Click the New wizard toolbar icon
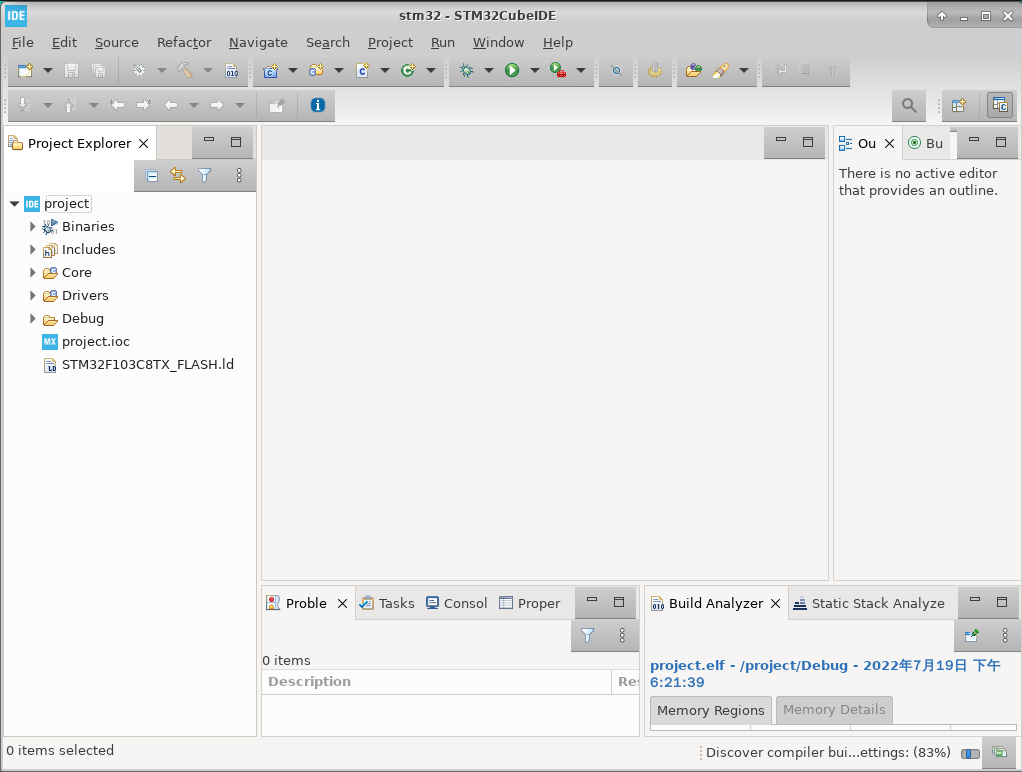This screenshot has width=1022, height=772. click(x=25, y=70)
